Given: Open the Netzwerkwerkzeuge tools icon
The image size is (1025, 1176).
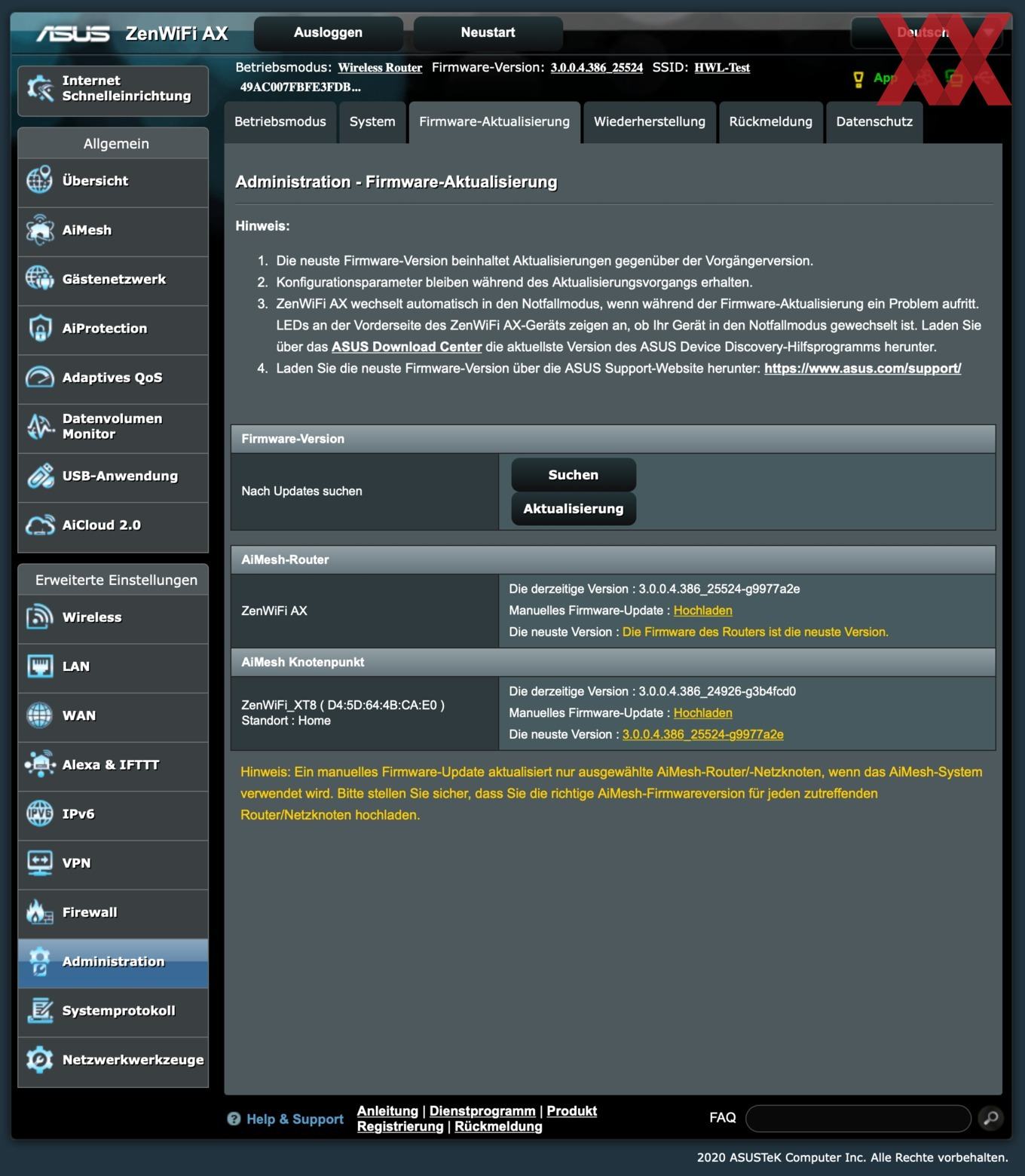Looking at the screenshot, I should click(x=40, y=1060).
